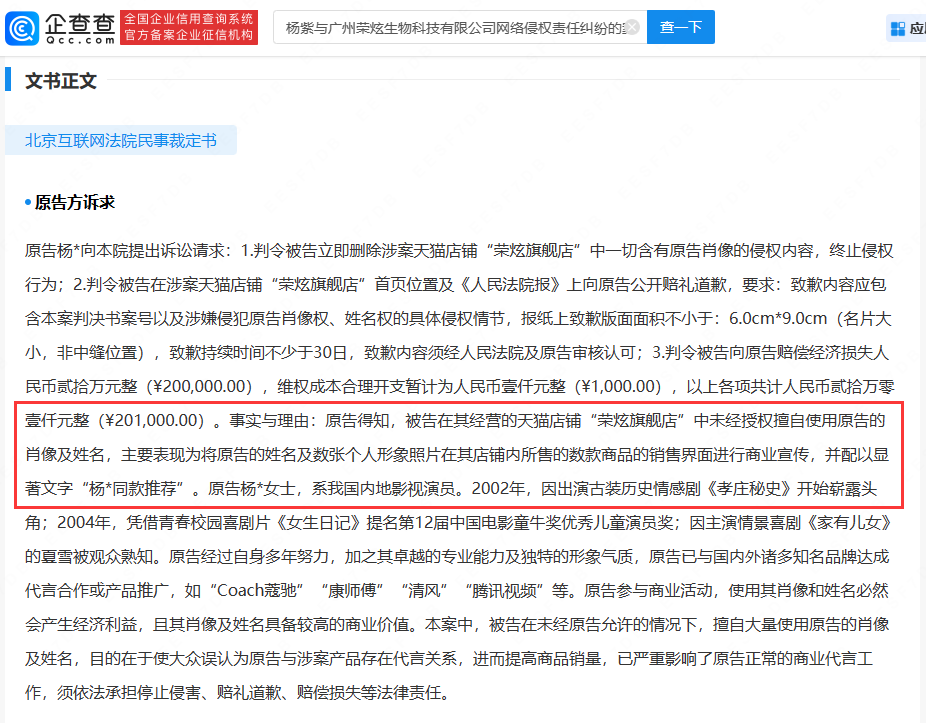Click text line starting 原告杨*向本院提出诉讼请求
Image resolution: width=926 pixels, height=723 pixels.
[459, 251]
